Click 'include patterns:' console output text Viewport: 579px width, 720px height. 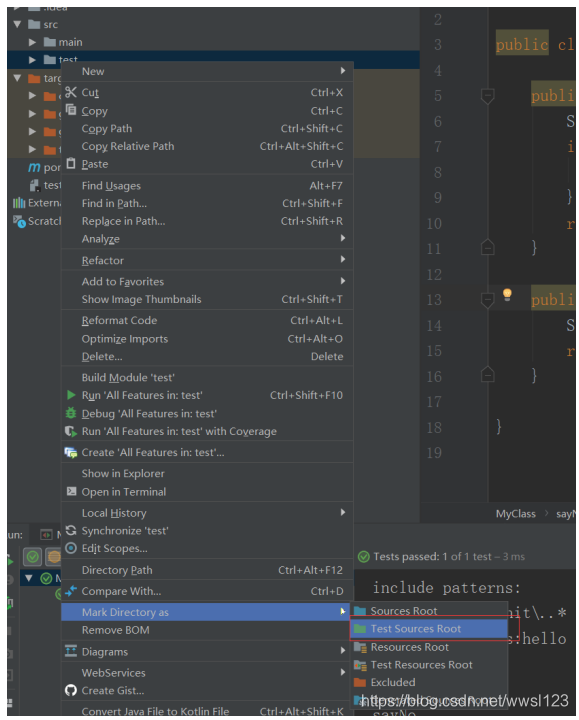446,588
